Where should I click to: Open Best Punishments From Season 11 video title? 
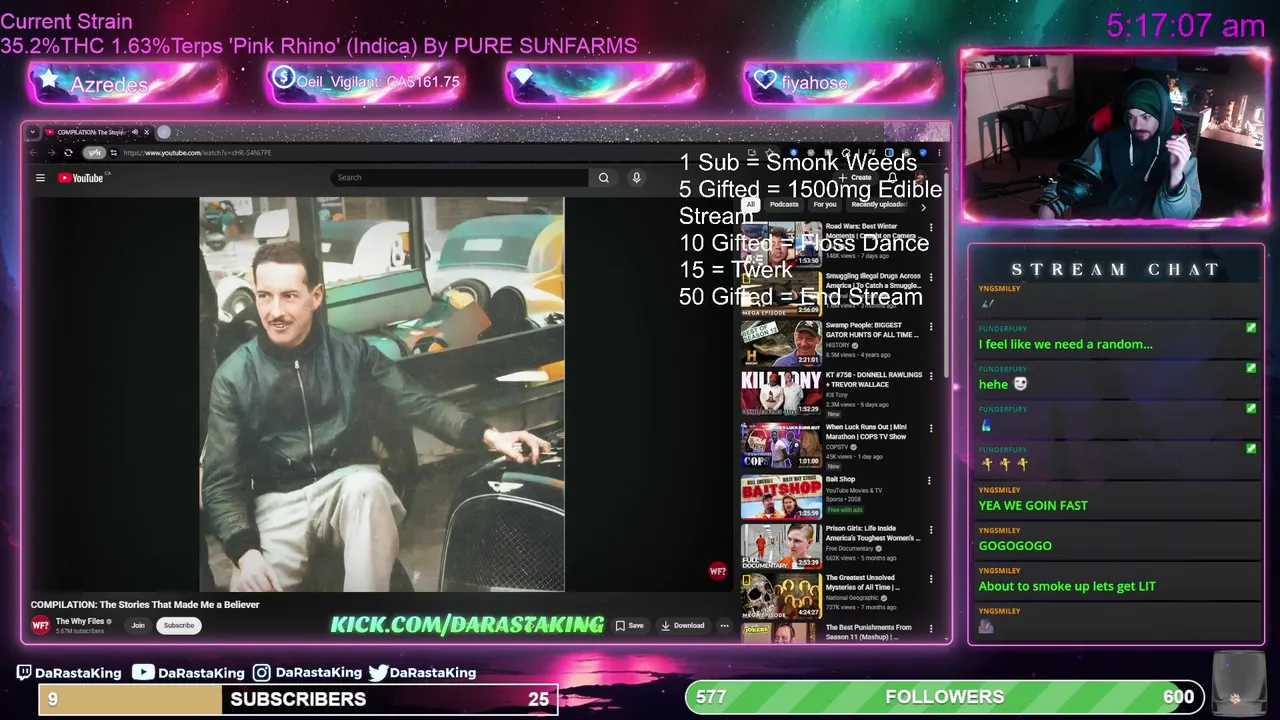coord(868,632)
